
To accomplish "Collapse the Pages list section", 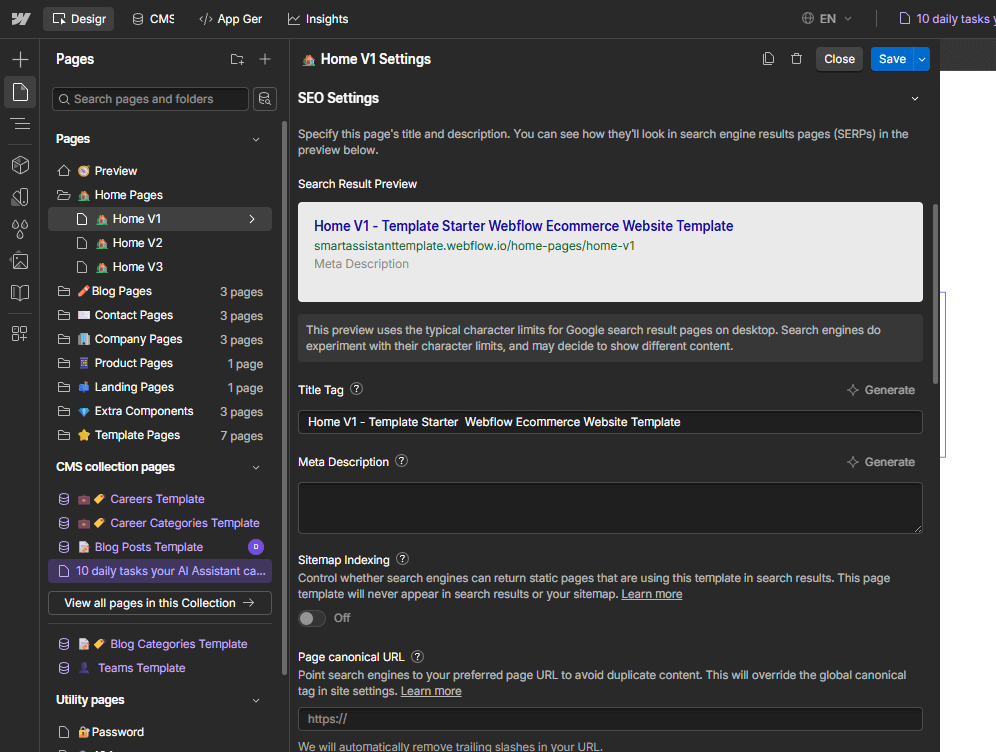I will coord(256,140).
